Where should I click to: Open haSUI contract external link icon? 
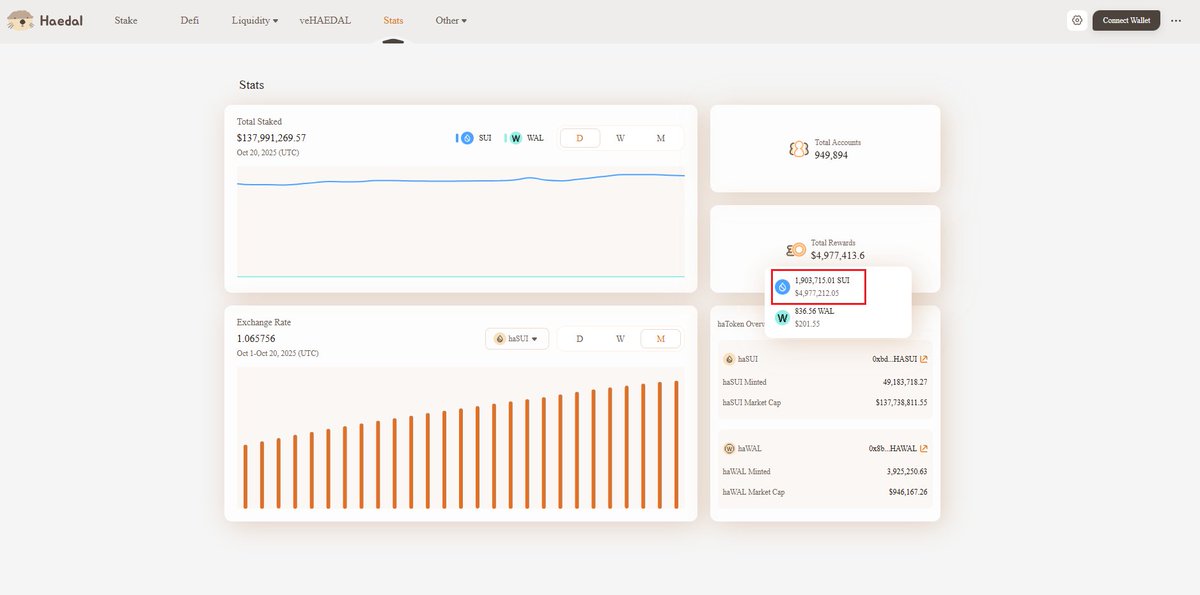click(x=924, y=359)
